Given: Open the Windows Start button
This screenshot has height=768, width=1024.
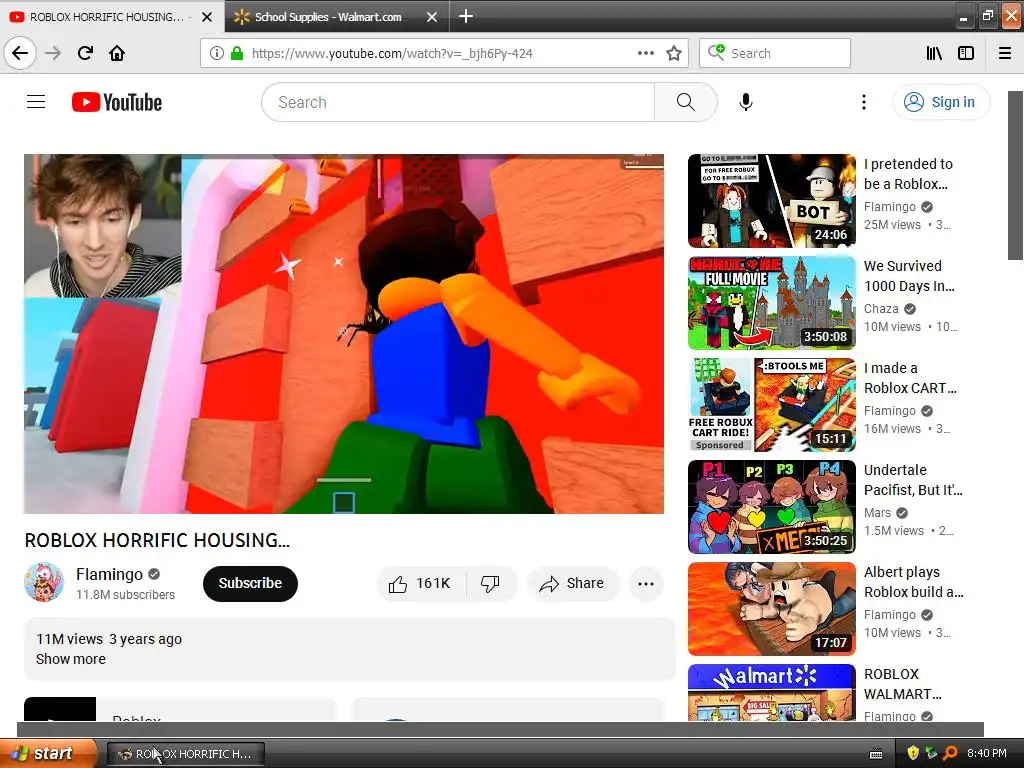Looking at the screenshot, I should (48, 753).
